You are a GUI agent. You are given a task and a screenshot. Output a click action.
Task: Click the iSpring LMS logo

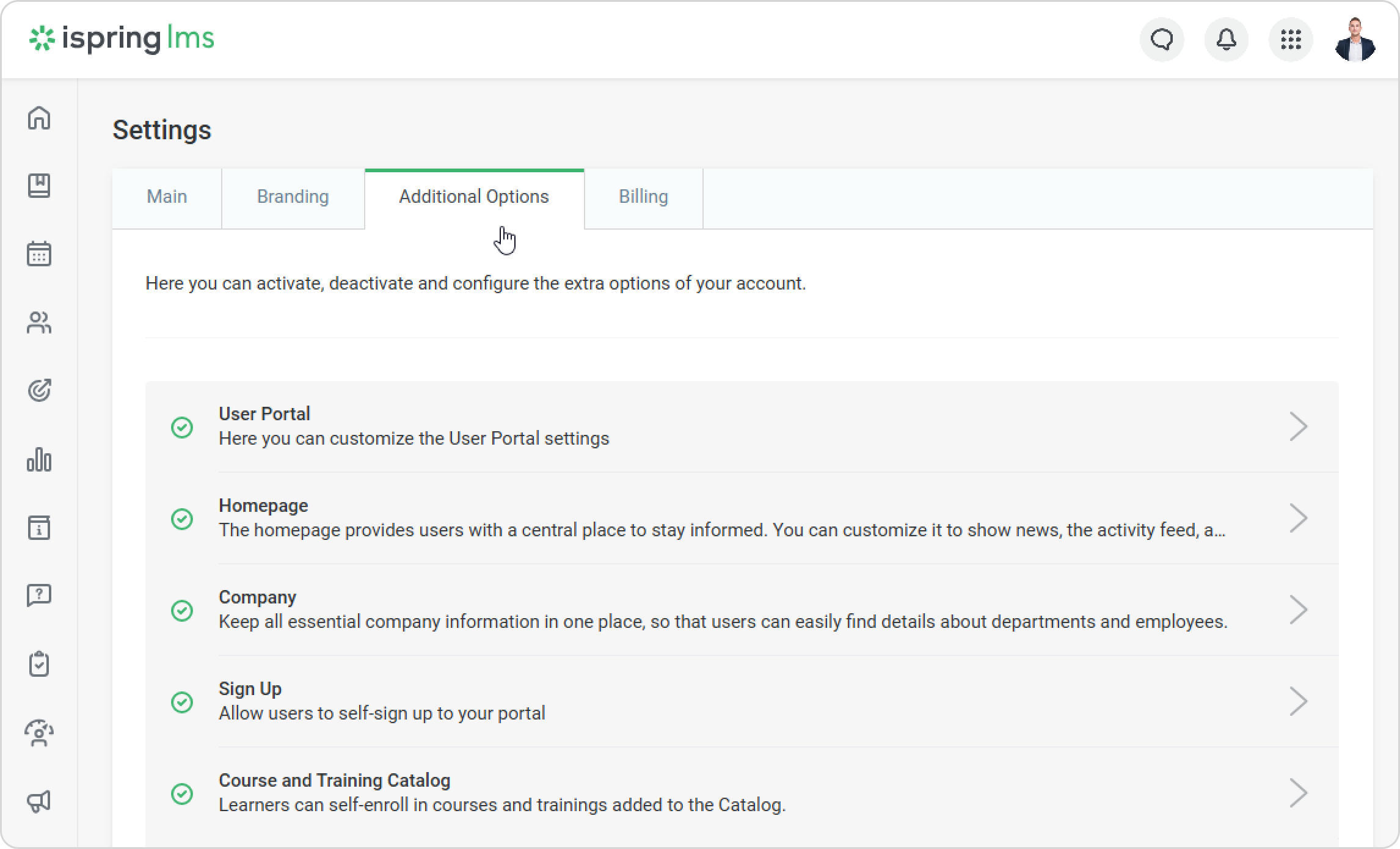122,38
